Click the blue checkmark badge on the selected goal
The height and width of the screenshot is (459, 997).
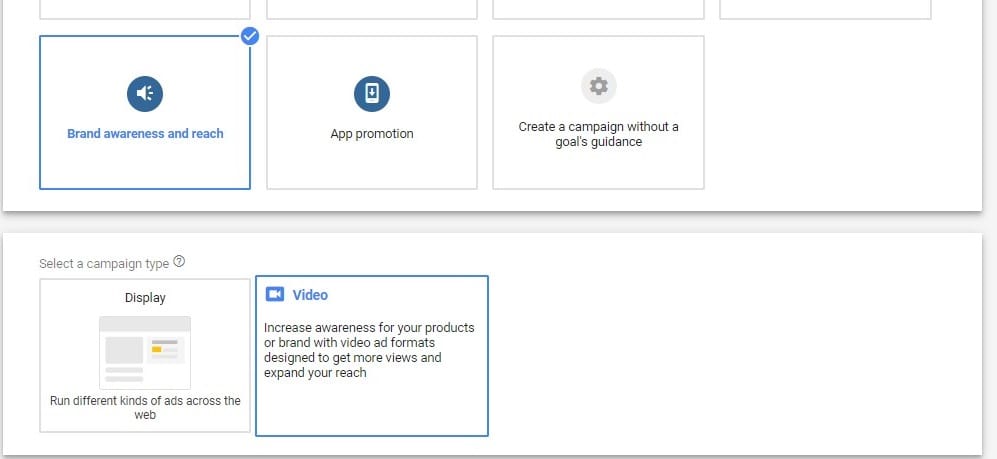coord(250,37)
